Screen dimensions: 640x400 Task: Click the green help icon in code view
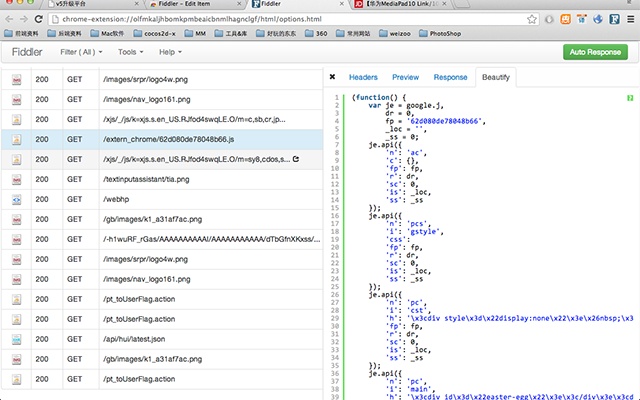[630, 98]
